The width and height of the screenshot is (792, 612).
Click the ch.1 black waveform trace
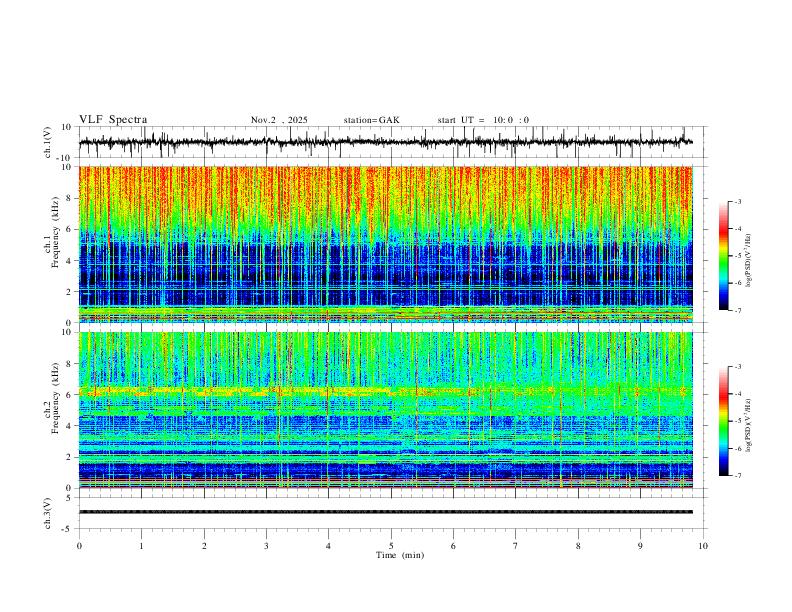point(386,142)
